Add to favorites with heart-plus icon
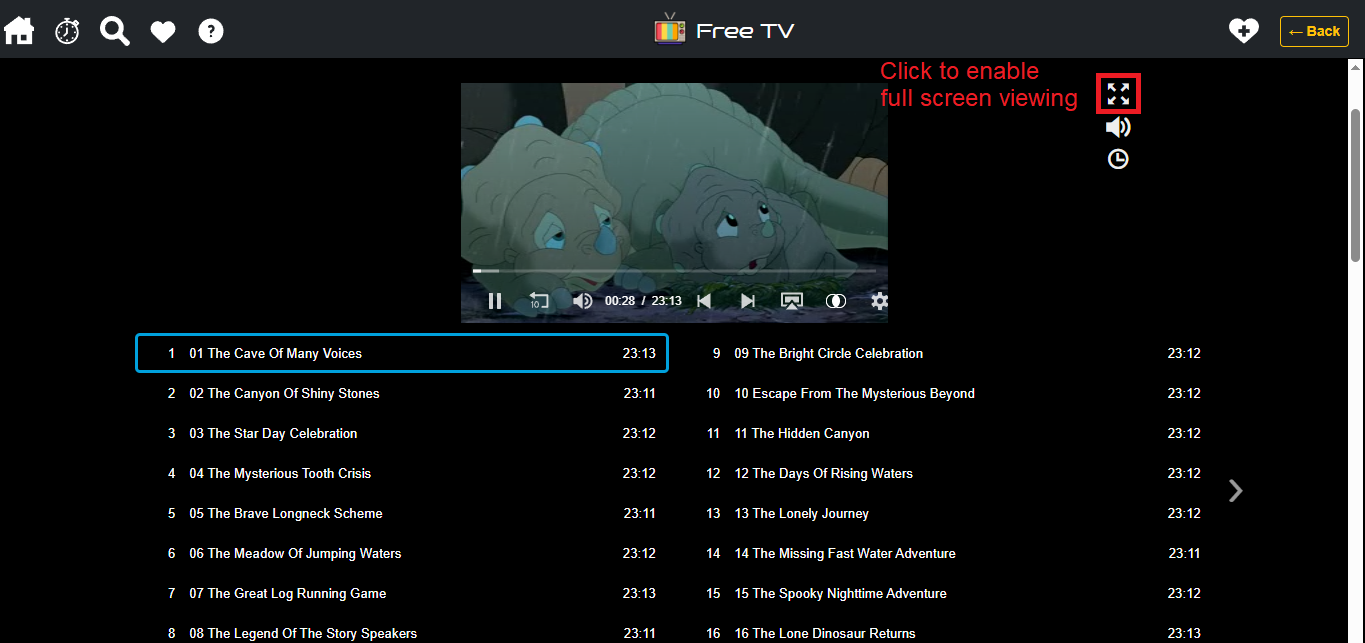This screenshot has height=643, width=1365. tap(1243, 31)
